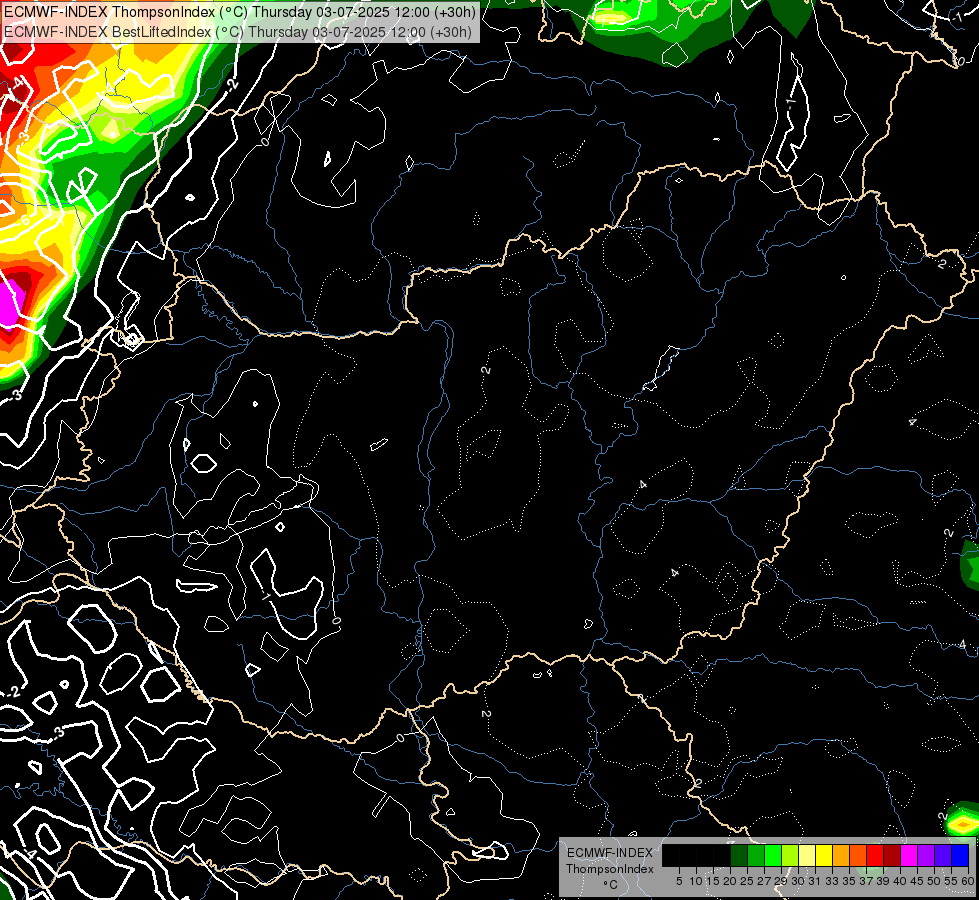Click the legend tick value 45

click(917, 881)
